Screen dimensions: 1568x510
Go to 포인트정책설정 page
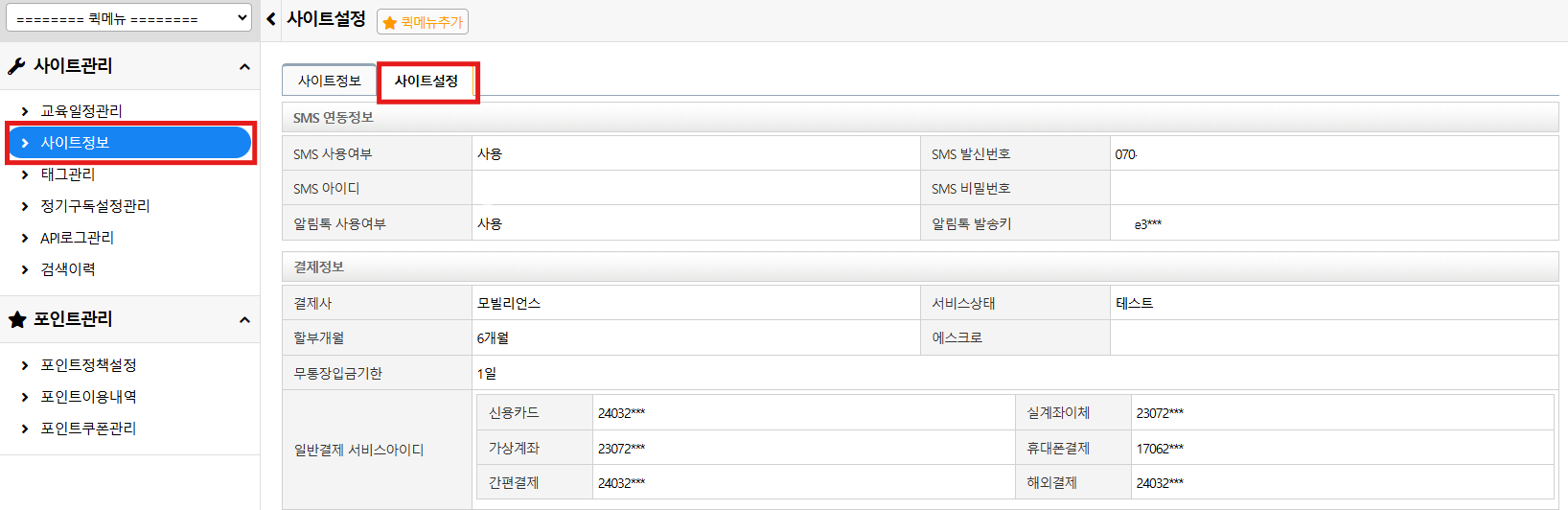click(88, 365)
